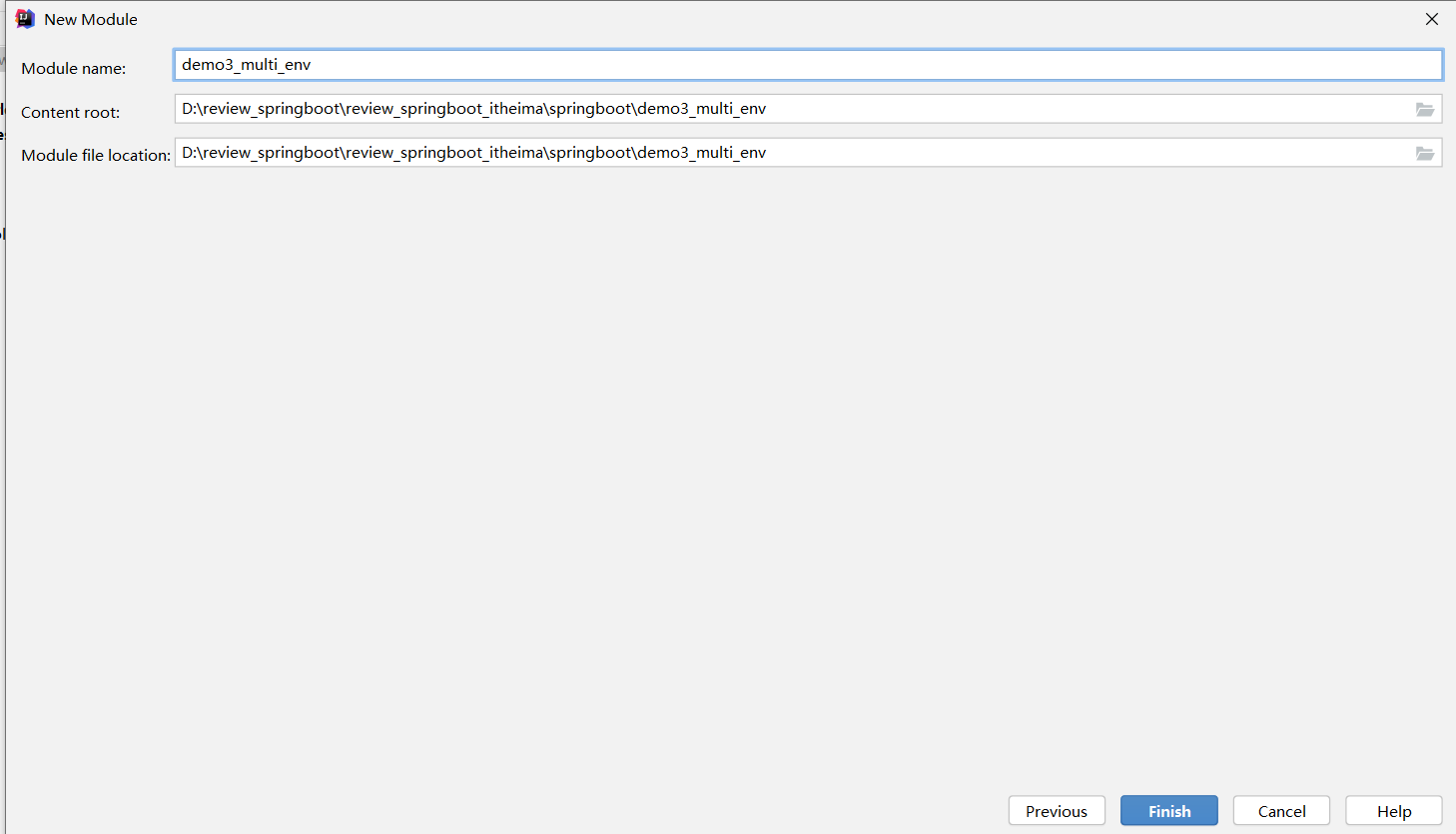Go back with the Previous button

(1056, 811)
